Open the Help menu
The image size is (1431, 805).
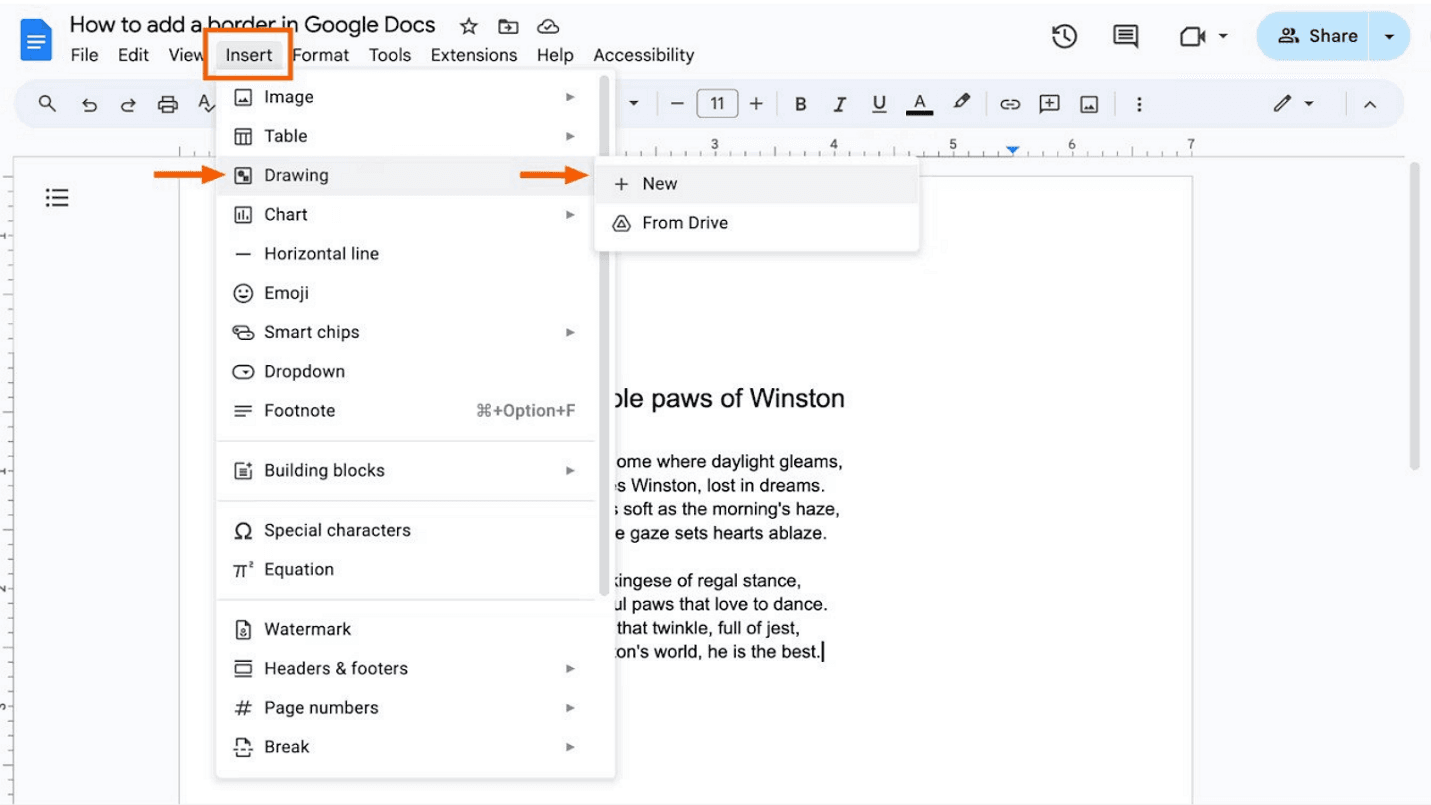click(x=555, y=55)
